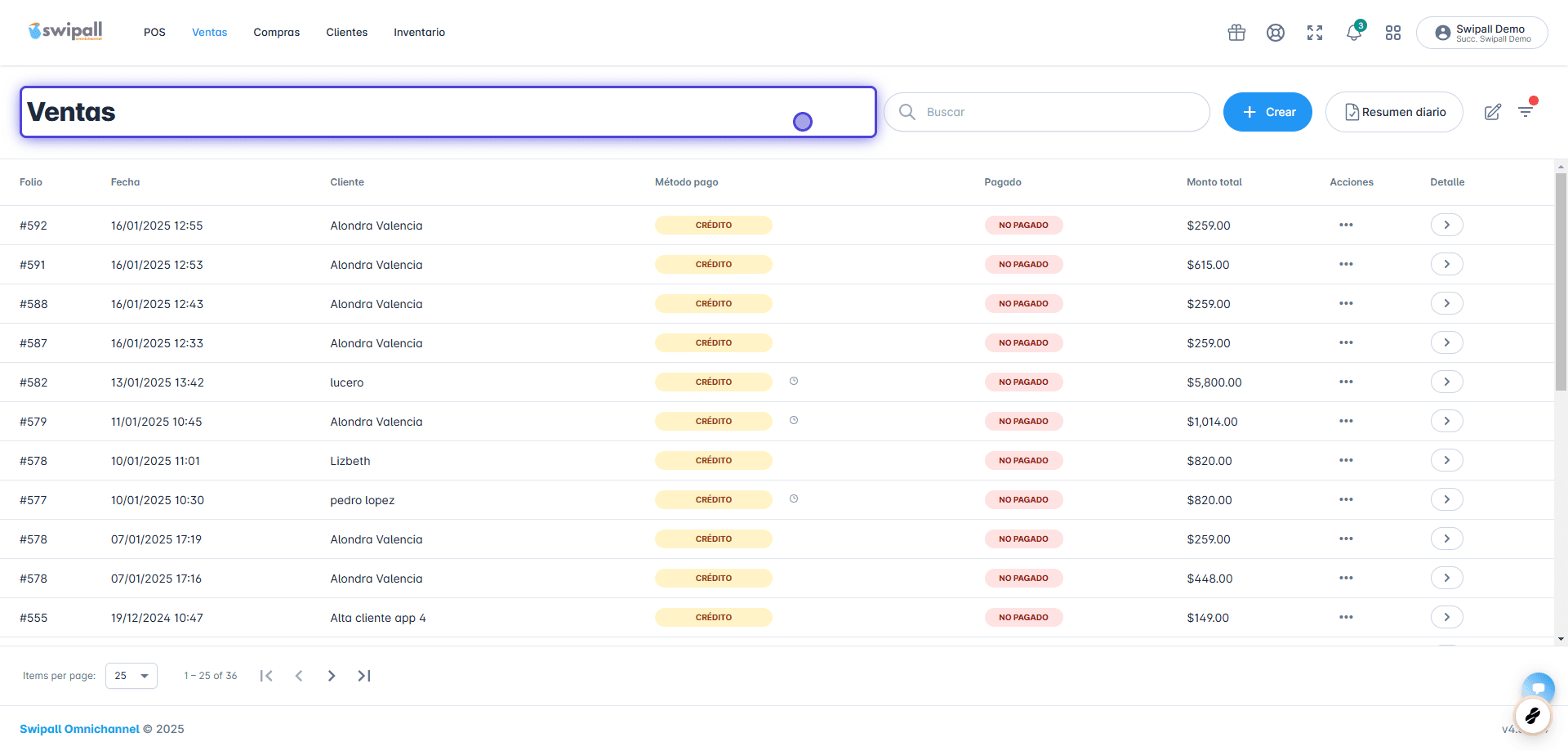The width and height of the screenshot is (1568, 751).
Task: Toggle fullscreen mode icon
Action: pyautogui.click(x=1315, y=33)
